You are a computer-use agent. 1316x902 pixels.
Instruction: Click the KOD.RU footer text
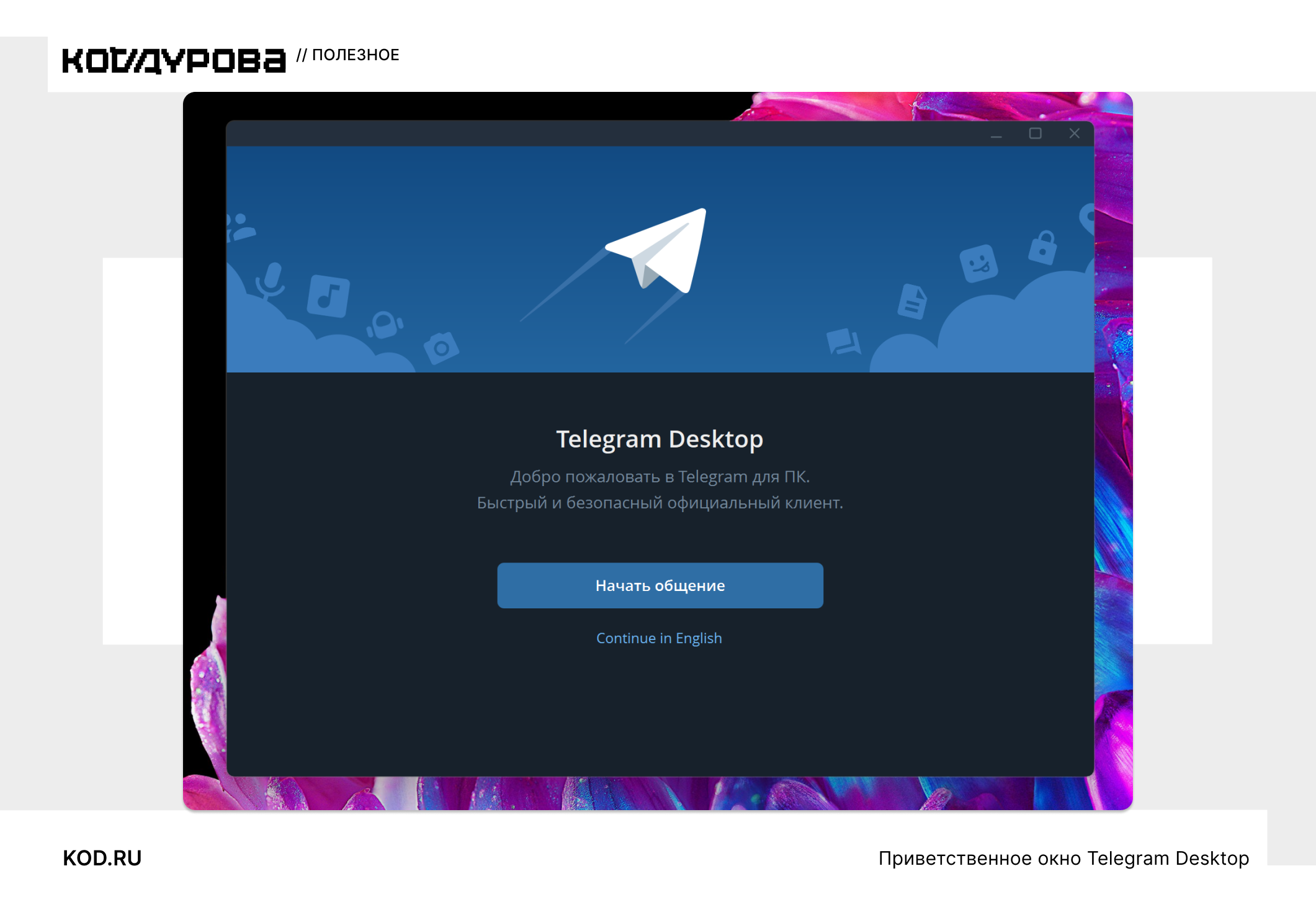(102, 858)
